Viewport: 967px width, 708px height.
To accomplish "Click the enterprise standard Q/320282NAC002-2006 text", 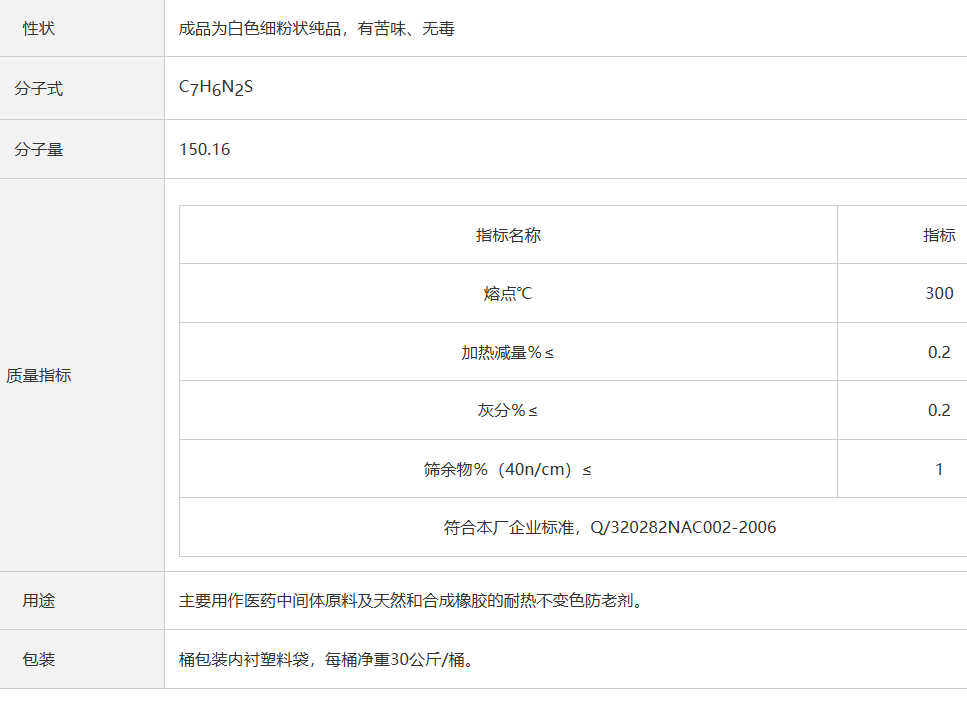I will (609, 527).
